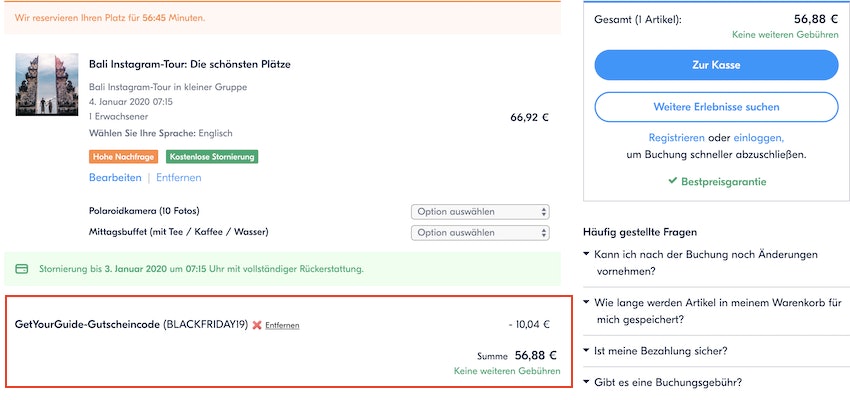
Task: Open the Mittagsbuffet option dropdown
Action: [x=480, y=233]
